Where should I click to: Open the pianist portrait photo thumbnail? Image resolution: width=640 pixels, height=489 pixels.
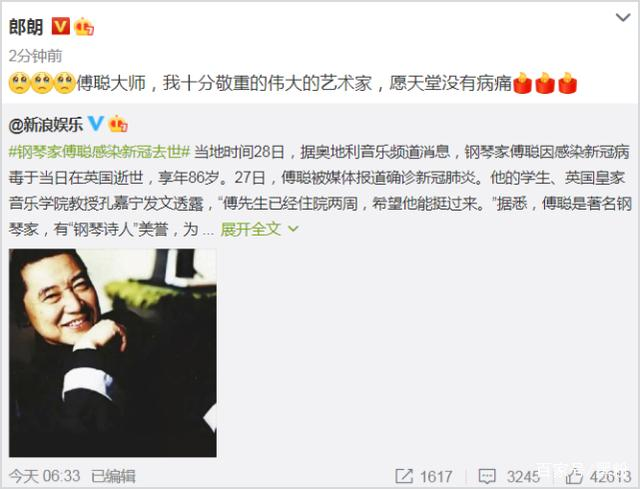click(x=113, y=353)
